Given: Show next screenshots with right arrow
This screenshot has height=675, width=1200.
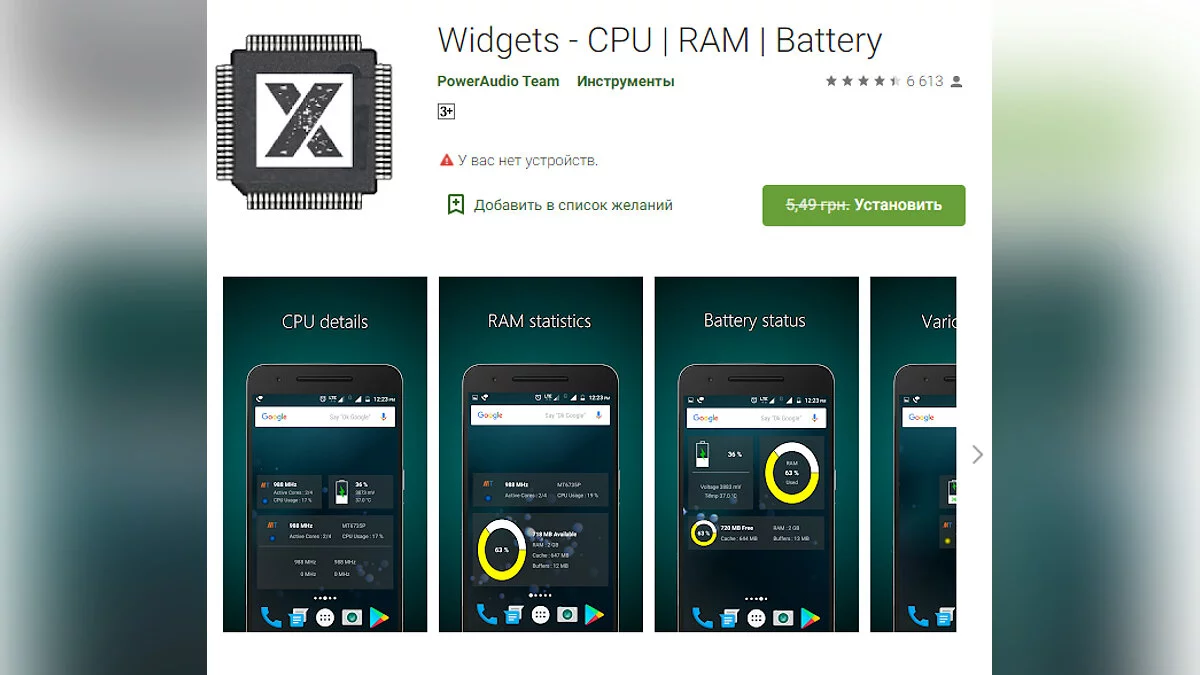Looking at the screenshot, I should click(977, 454).
